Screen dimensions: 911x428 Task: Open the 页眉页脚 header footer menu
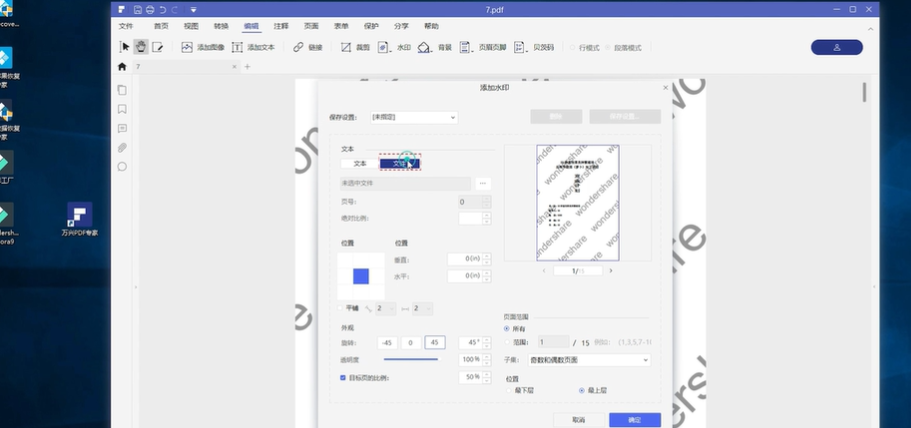(483, 48)
